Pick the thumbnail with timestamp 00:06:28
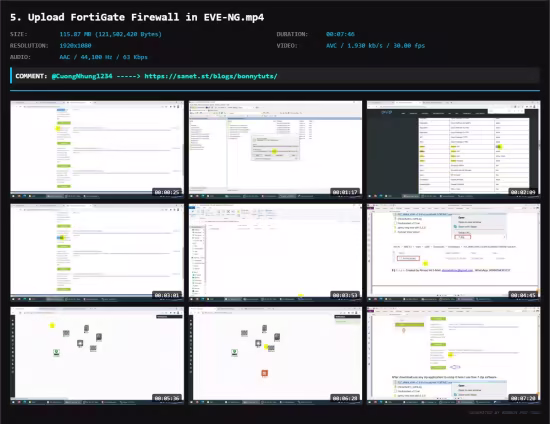The height and width of the screenshot is (424, 550). [275, 356]
